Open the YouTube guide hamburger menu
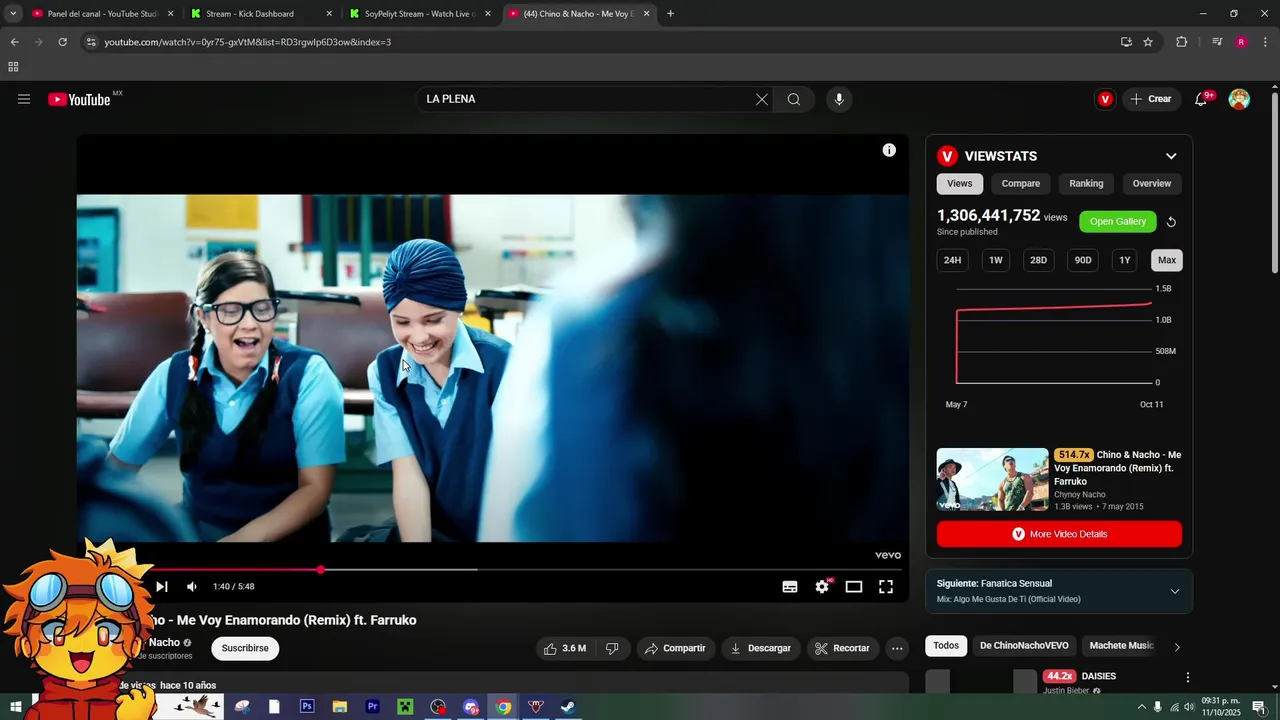The height and width of the screenshot is (720, 1280). click(24, 99)
